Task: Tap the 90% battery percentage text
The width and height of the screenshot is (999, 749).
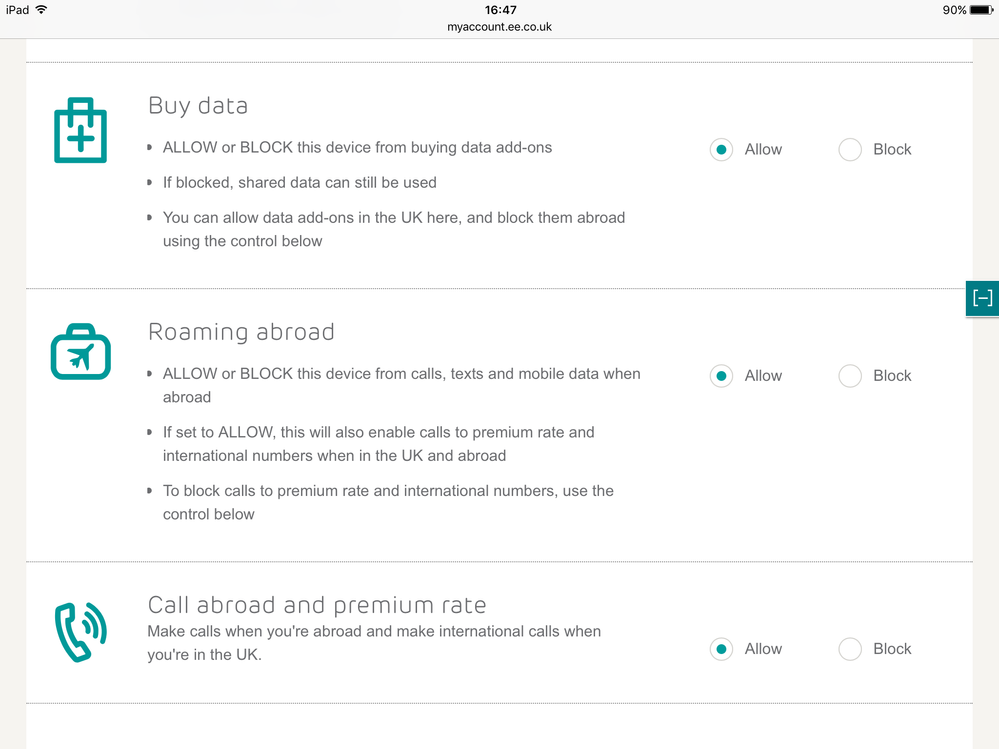Action: click(x=953, y=10)
